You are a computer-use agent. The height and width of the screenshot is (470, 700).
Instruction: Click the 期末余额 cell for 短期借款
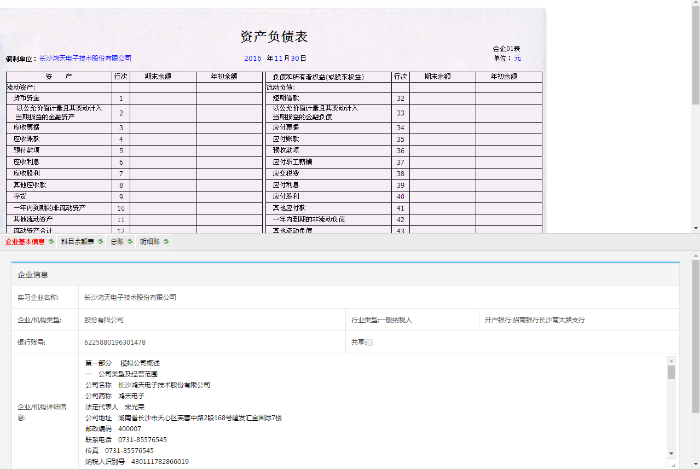pos(442,98)
